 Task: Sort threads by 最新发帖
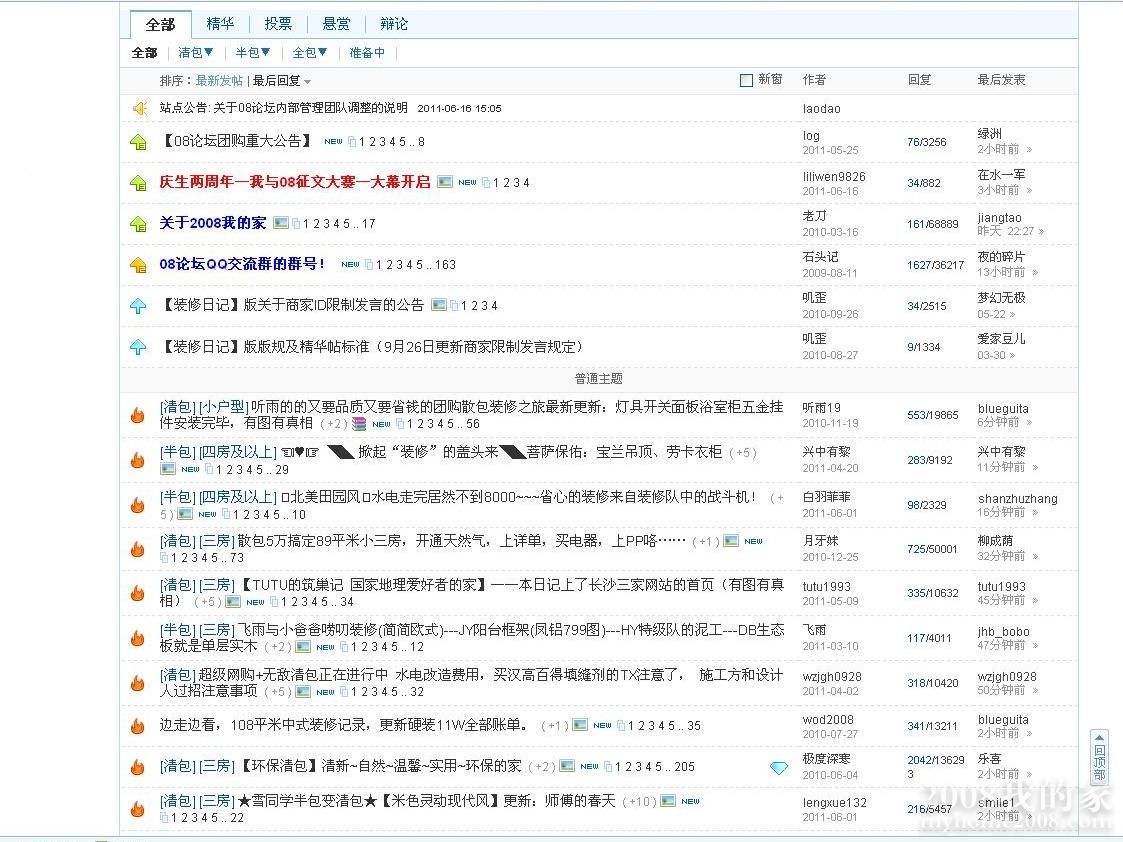(x=219, y=81)
